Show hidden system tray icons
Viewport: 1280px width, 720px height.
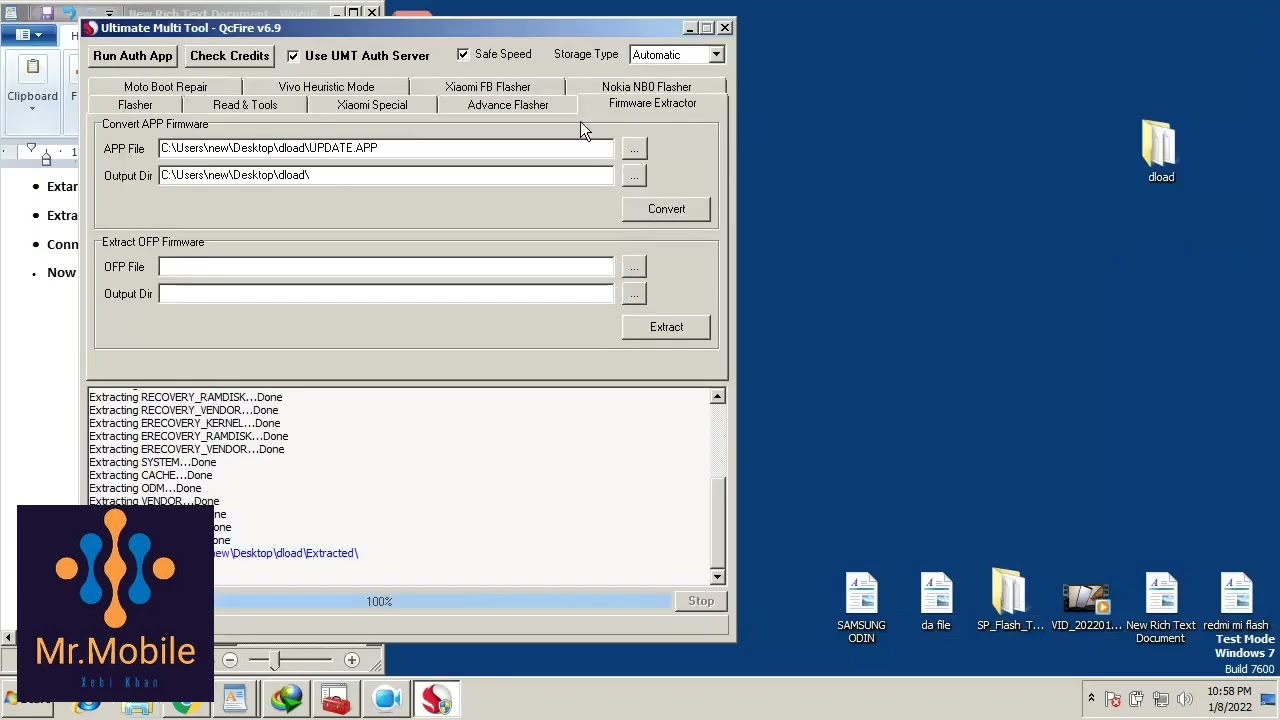point(1091,698)
